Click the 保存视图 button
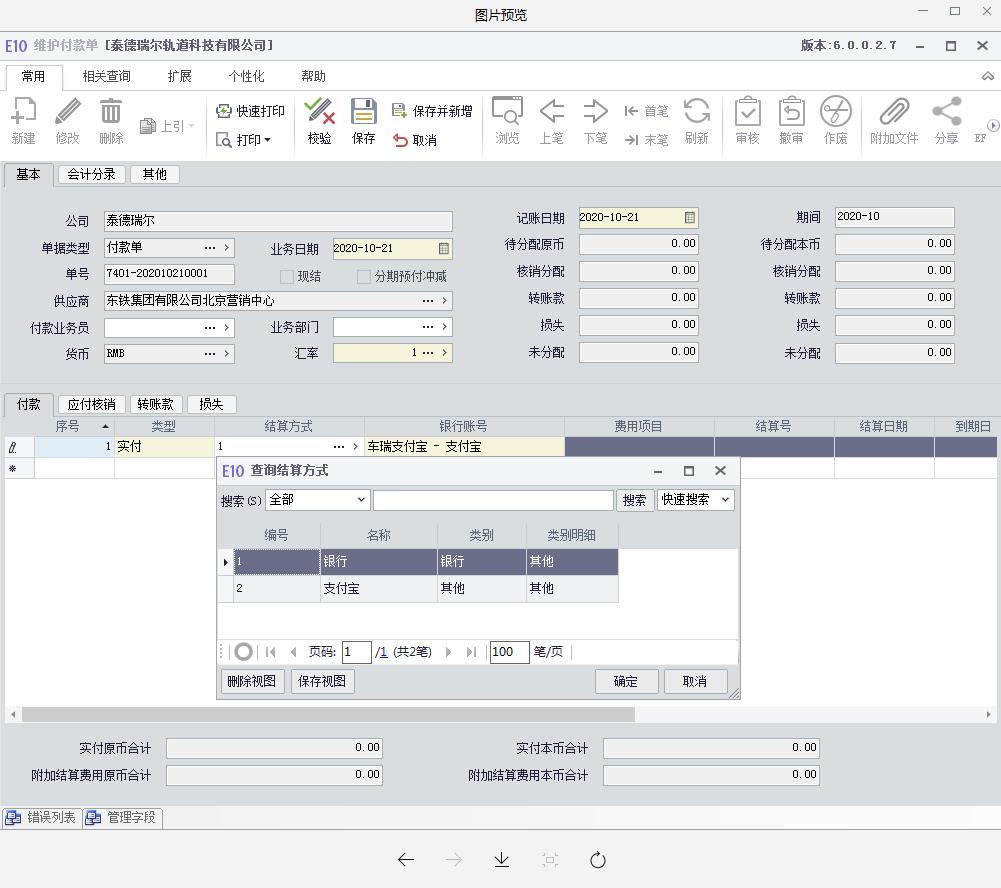1001x888 pixels. point(322,681)
